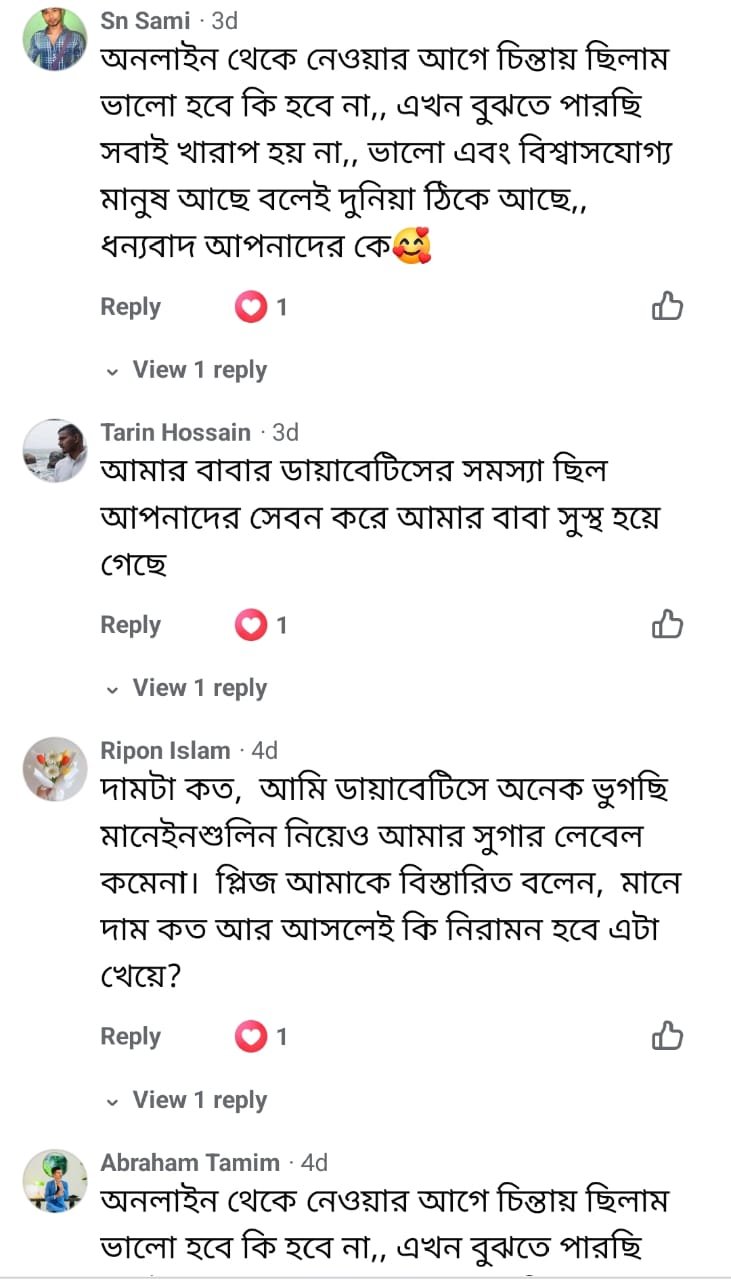Expand the reply under Sn Sami's comment
The image size is (731, 1280).
pyautogui.click(x=199, y=370)
